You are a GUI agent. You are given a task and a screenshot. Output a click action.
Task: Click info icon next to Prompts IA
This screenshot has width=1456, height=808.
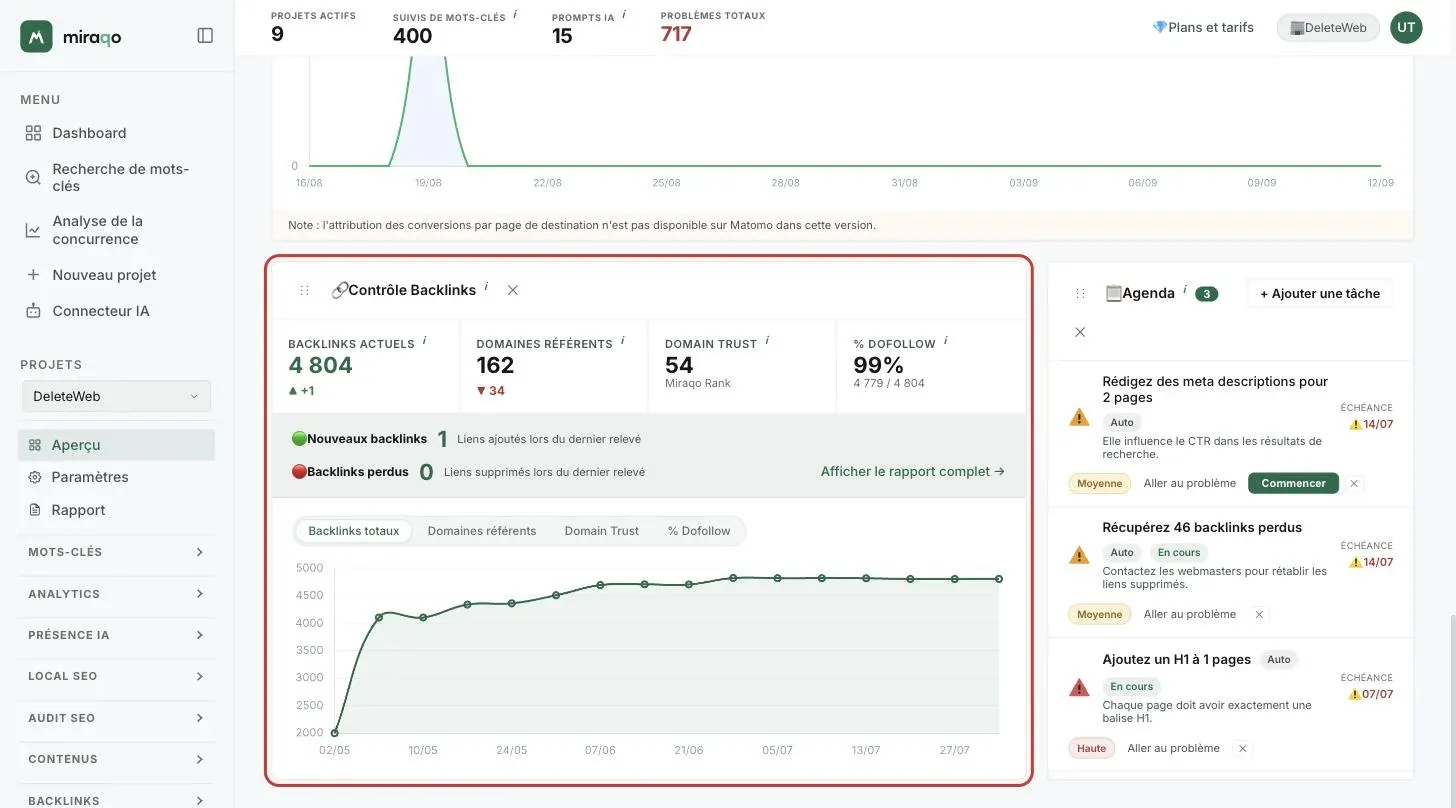pyautogui.click(x=624, y=14)
